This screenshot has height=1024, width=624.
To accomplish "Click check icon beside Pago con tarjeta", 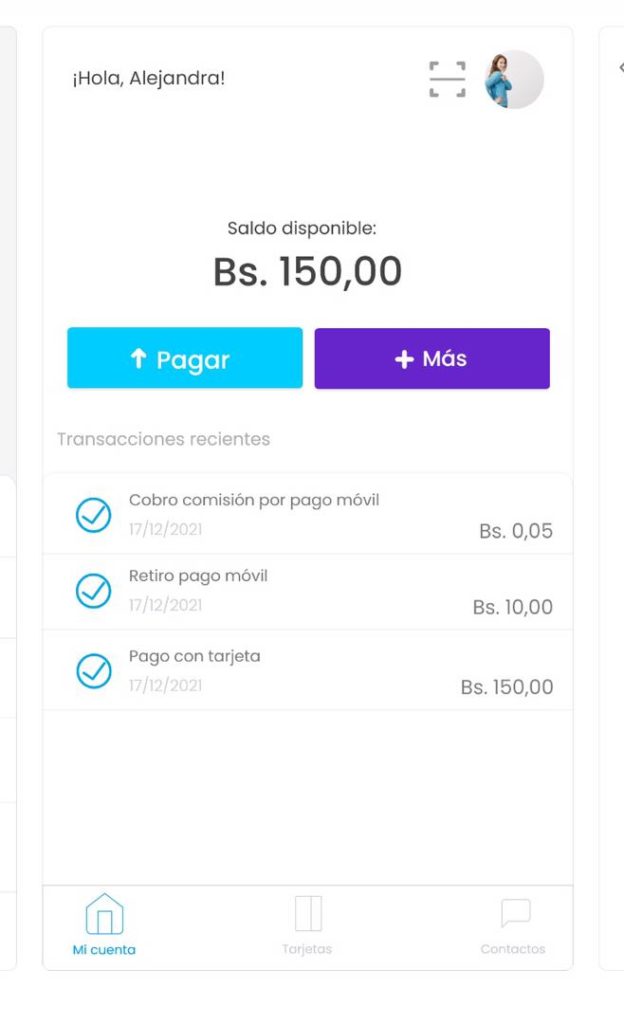I will (94, 671).
